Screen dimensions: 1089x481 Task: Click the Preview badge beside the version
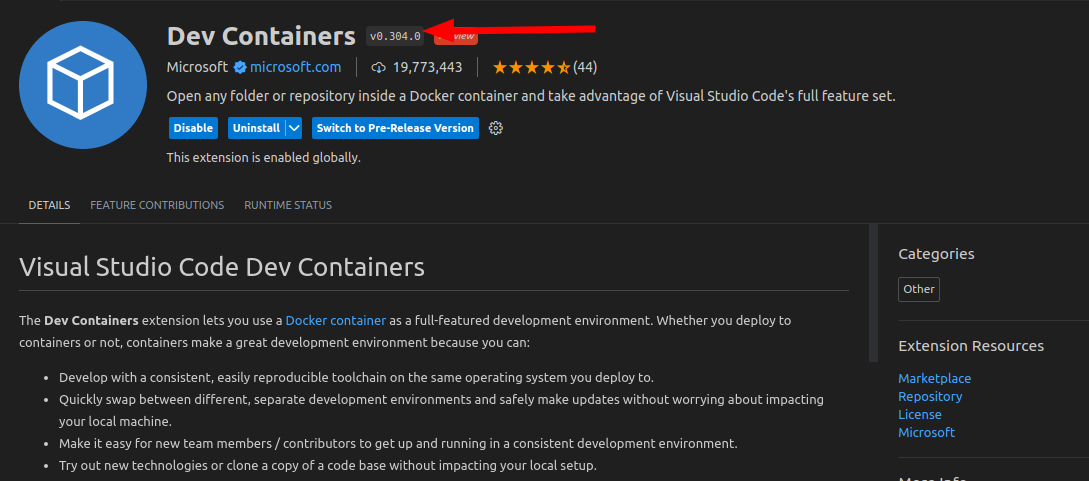pyautogui.click(x=458, y=36)
